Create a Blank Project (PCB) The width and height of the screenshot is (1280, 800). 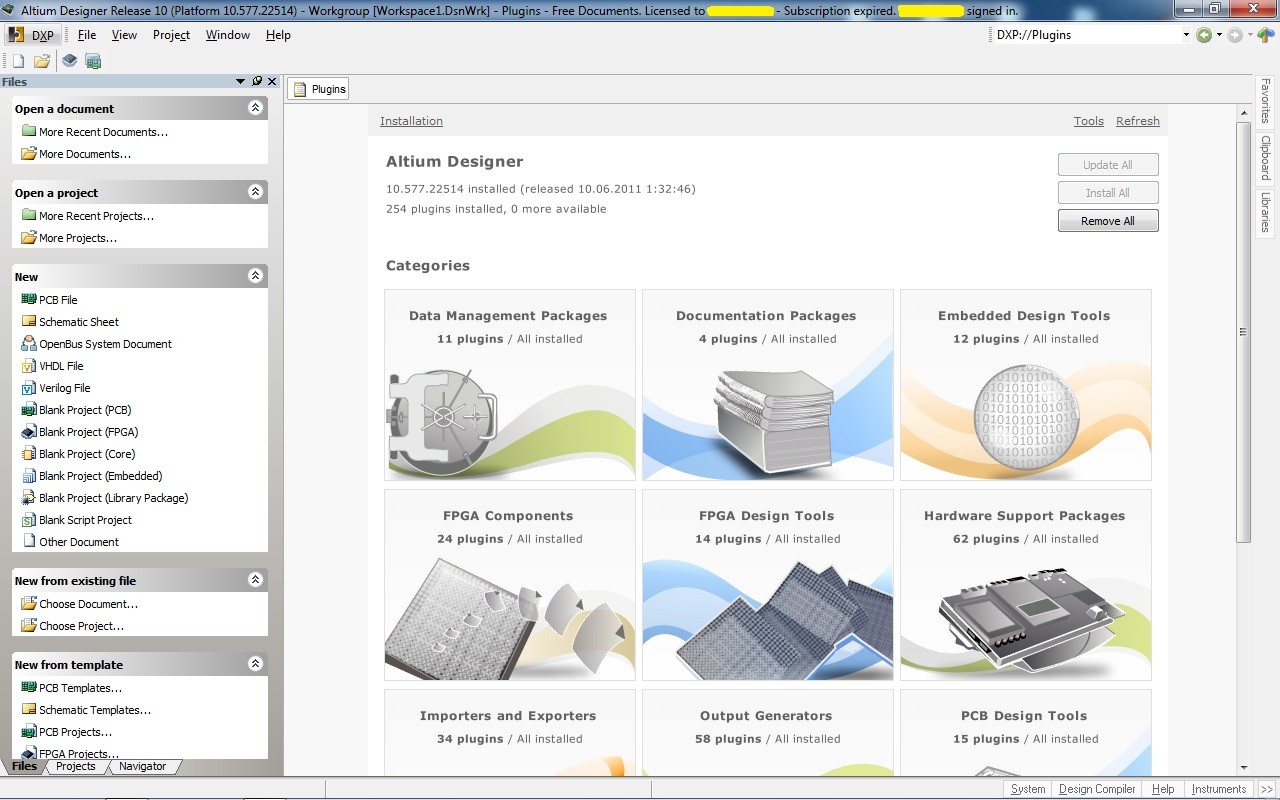(x=85, y=410)
